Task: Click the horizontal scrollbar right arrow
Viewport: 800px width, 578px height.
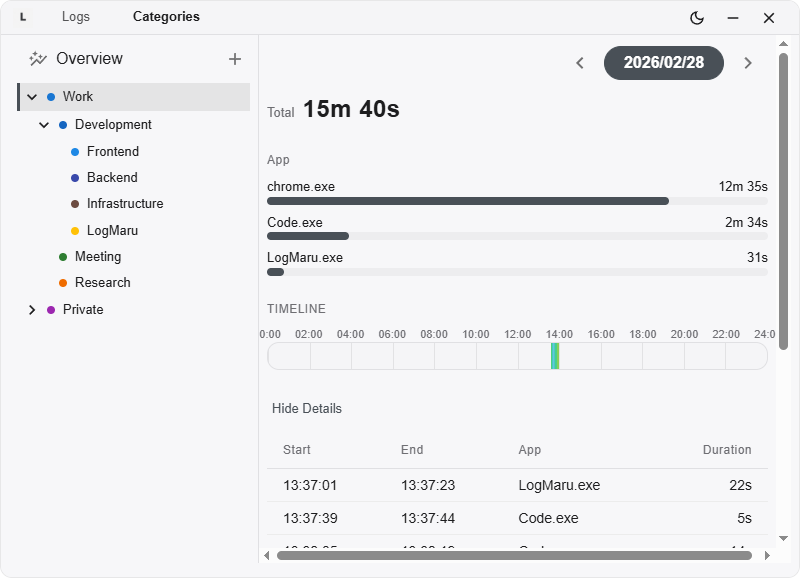Action: point(767,555)
